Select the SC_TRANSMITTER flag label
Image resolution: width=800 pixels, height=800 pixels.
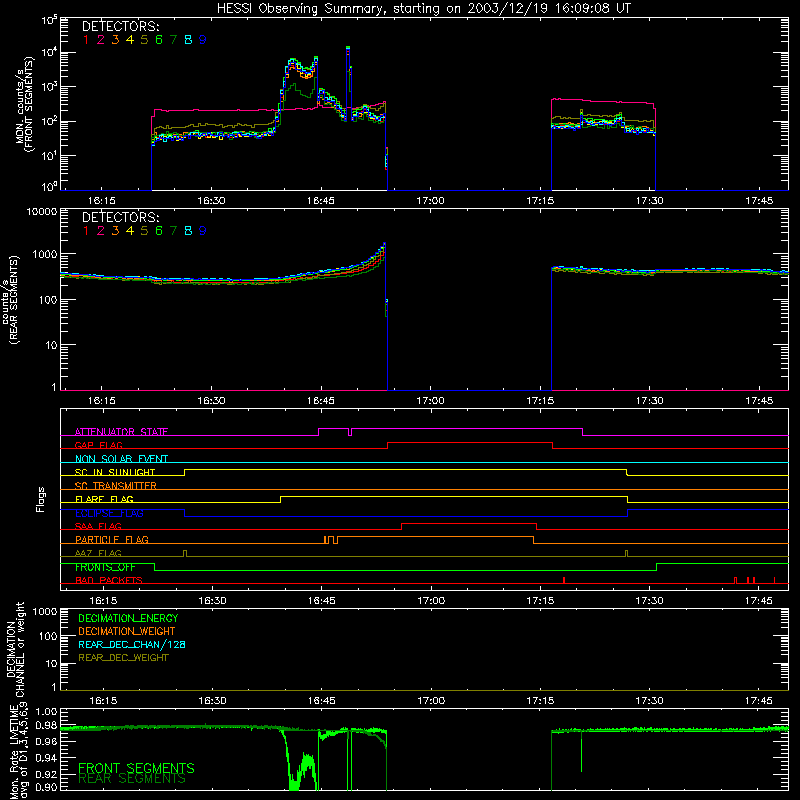pyautogui.click(x=116, y=486)
